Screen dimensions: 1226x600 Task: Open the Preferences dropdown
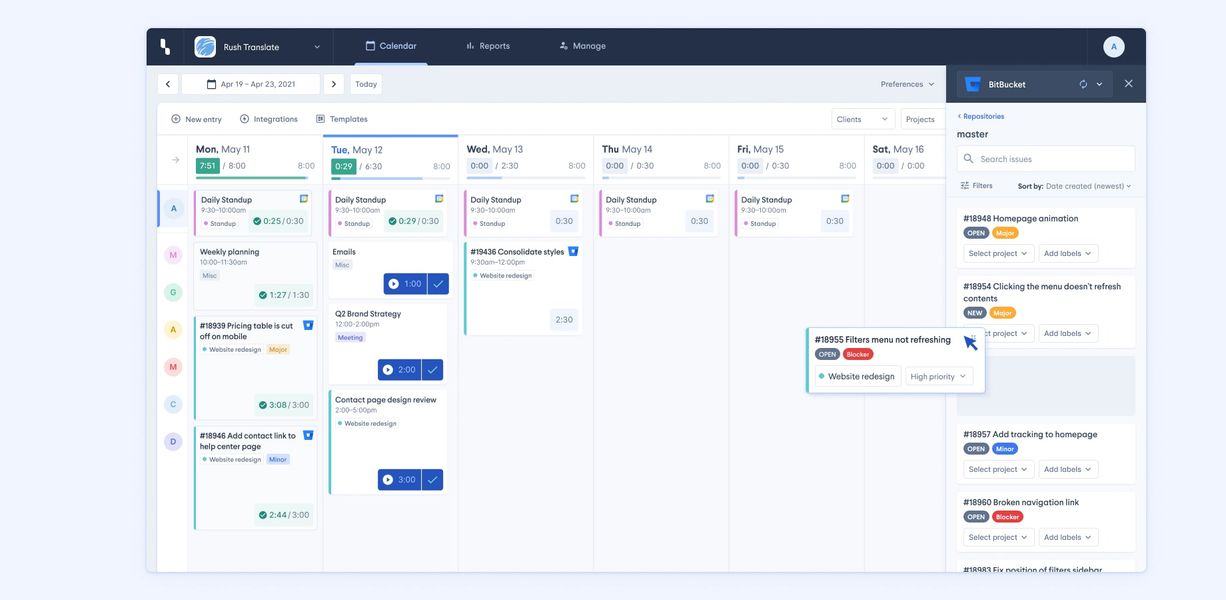[908, 84]
